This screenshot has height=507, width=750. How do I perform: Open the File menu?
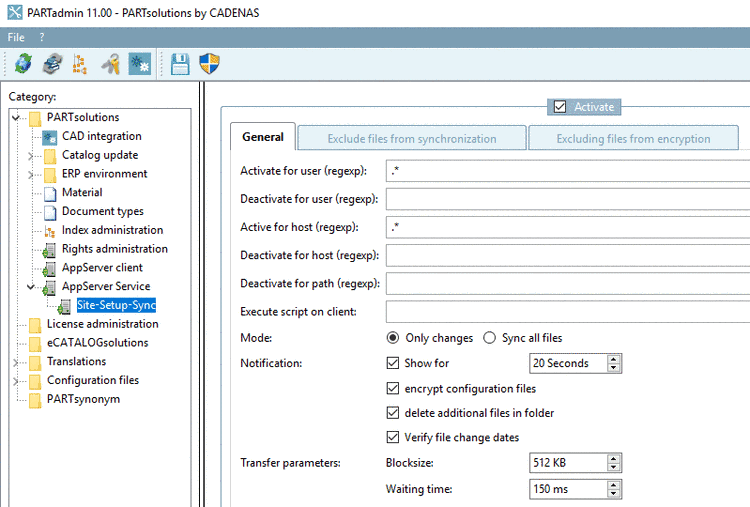(16, 37)
